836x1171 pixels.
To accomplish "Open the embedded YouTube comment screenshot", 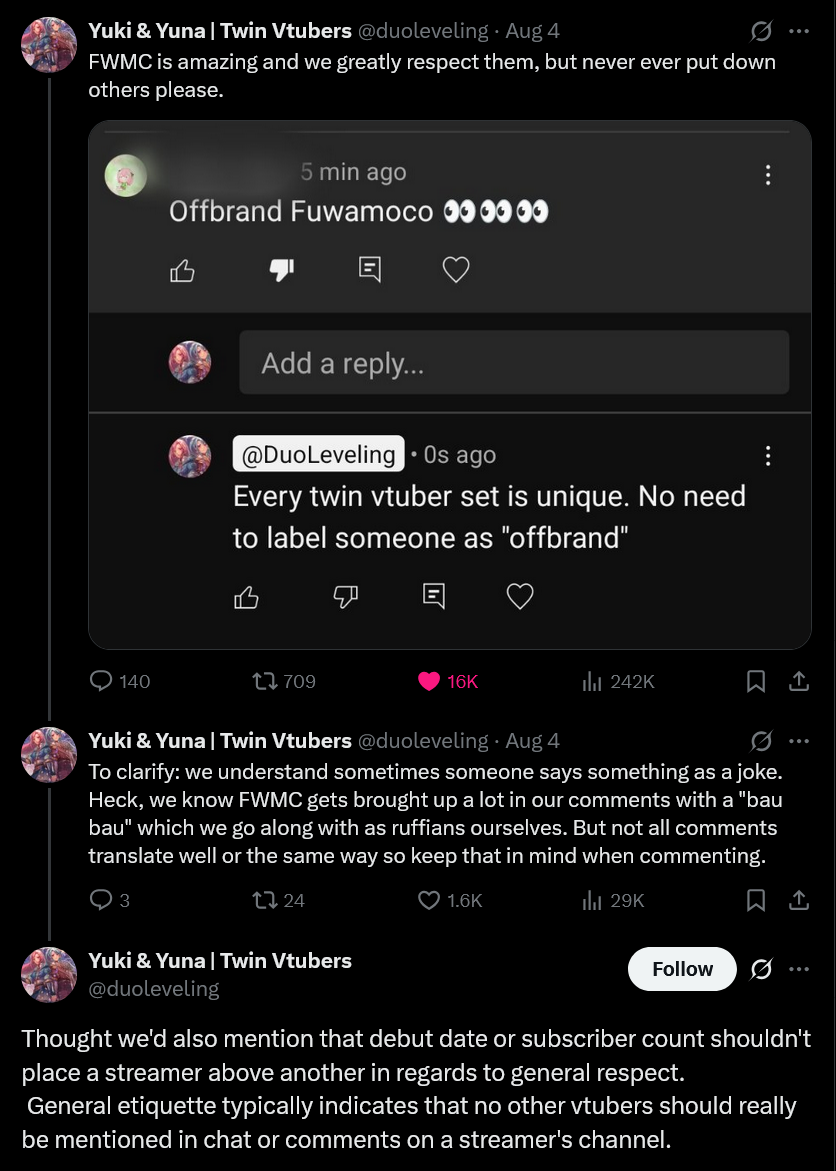I will 449,385.
